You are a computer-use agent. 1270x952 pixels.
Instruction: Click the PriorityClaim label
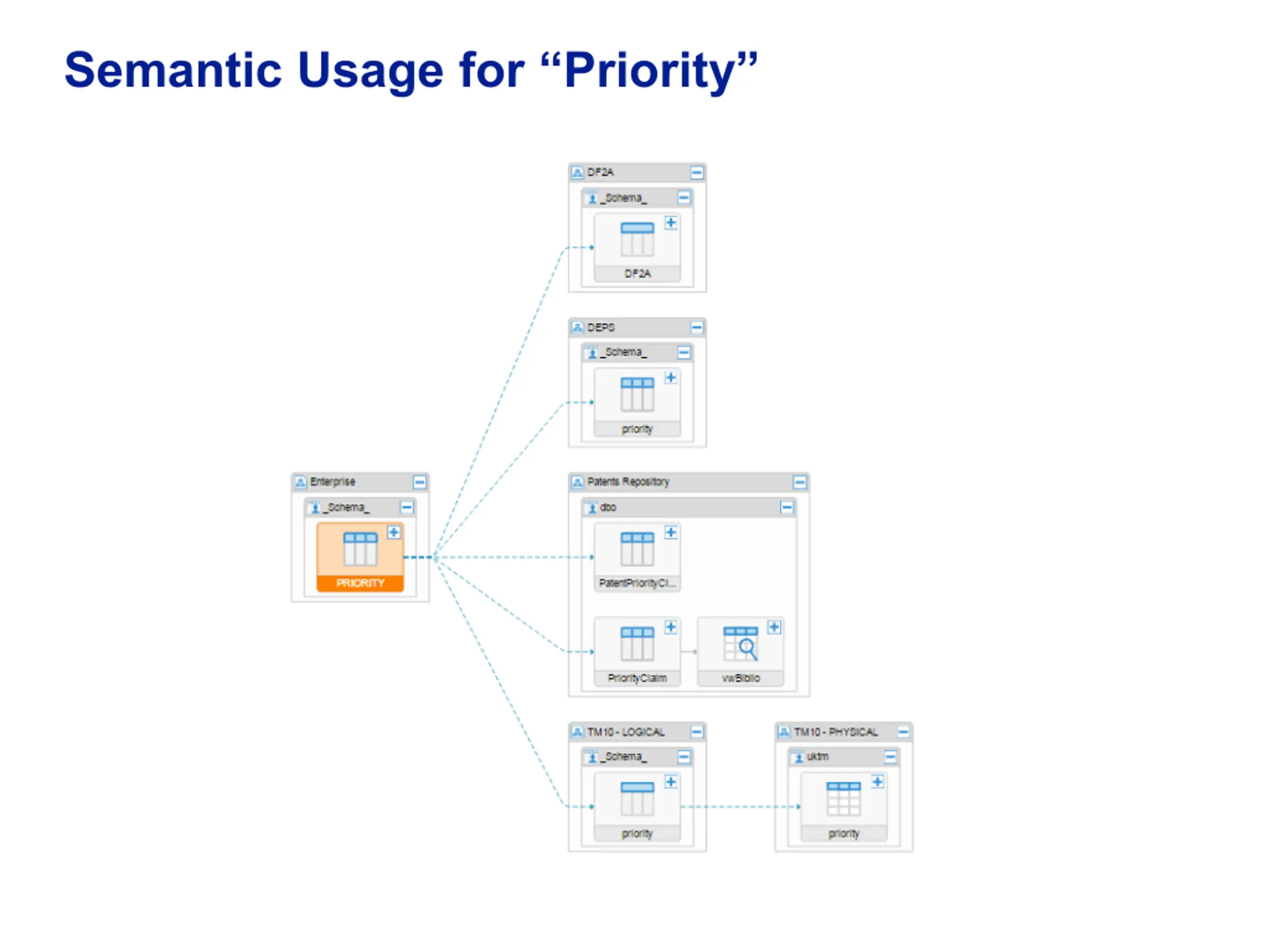pos(637,678)
